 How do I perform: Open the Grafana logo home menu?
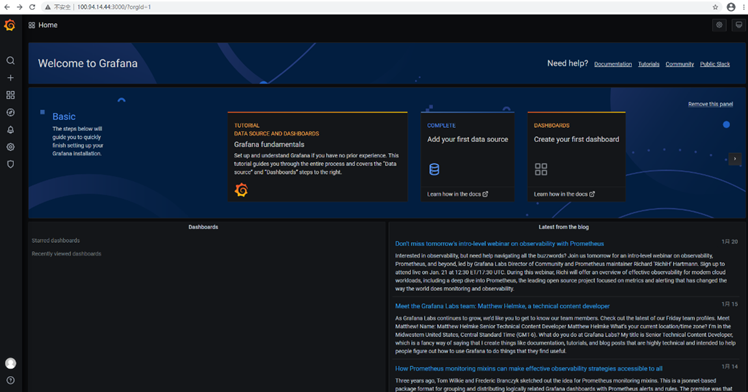[x=10, y=25]
